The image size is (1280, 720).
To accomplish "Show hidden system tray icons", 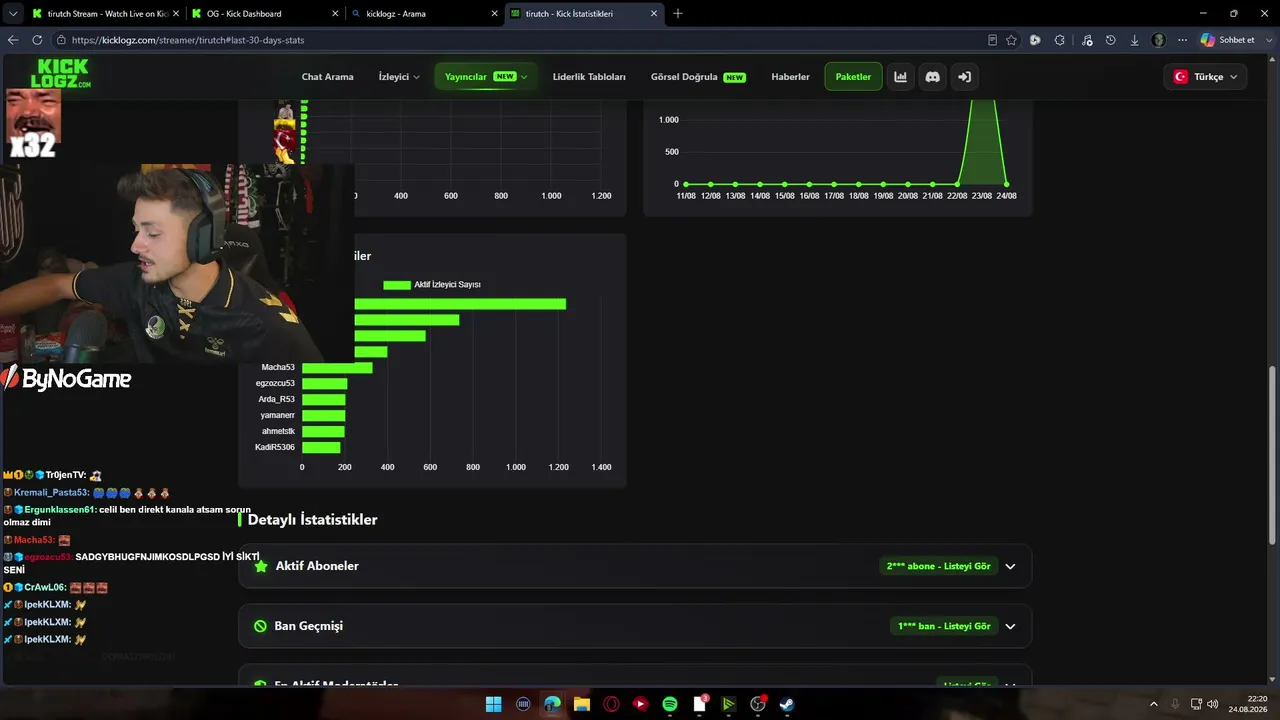I will [1154, 704].
